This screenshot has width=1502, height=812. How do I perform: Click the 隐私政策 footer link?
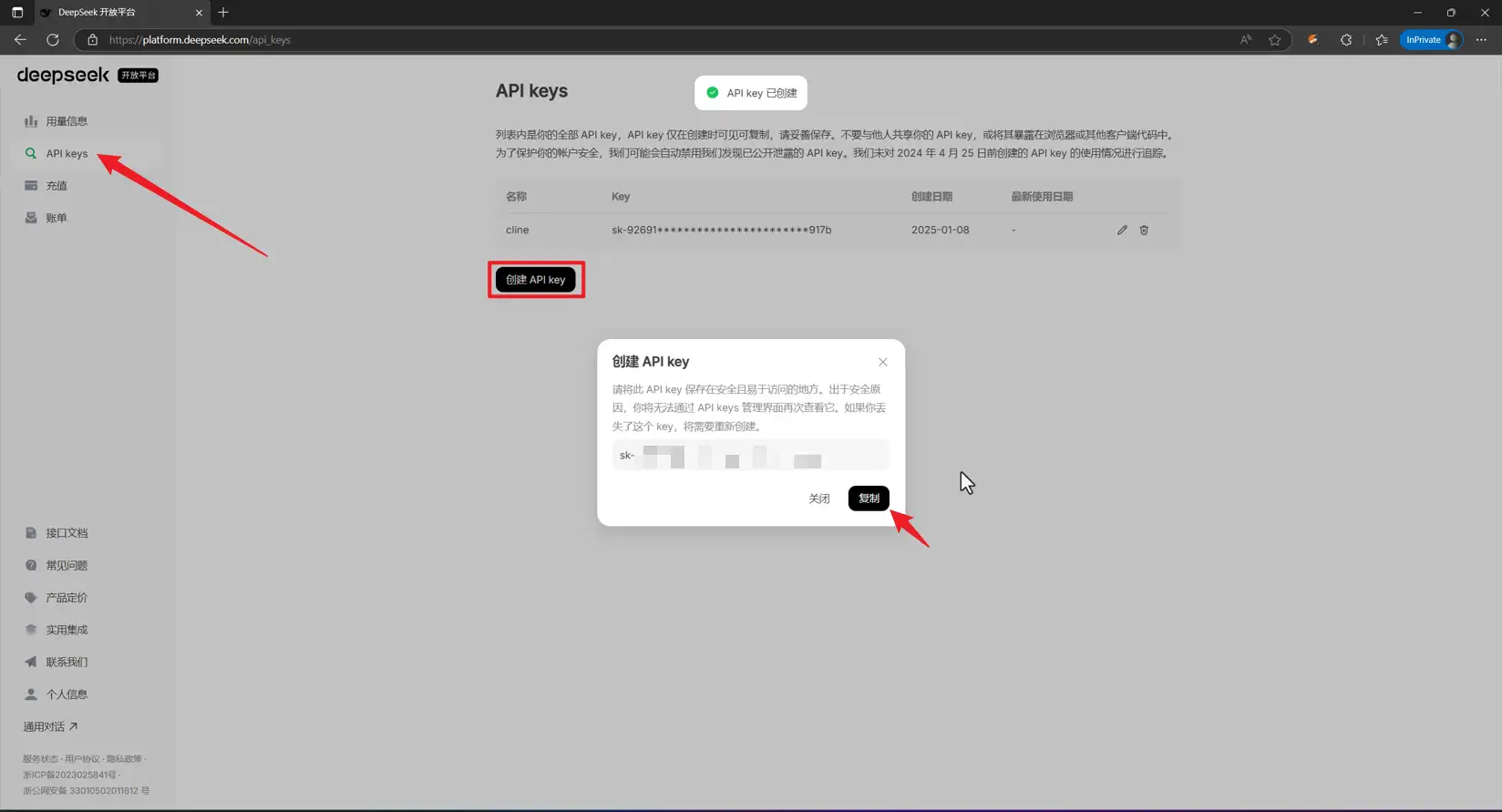point(124,759)
